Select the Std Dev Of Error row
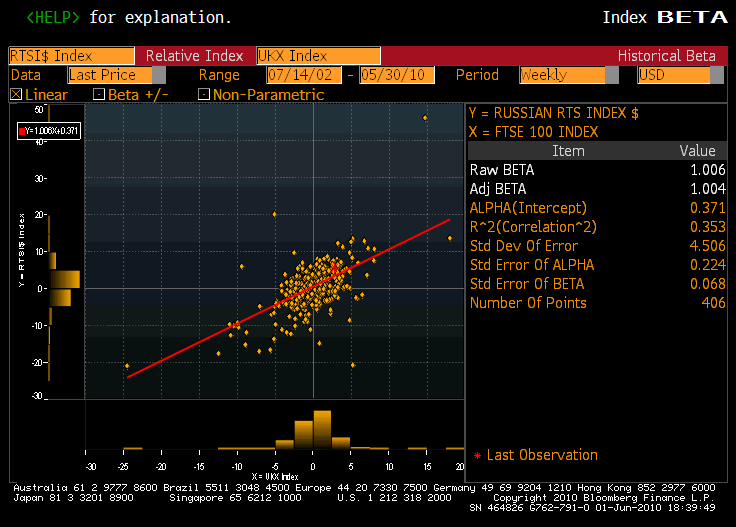 click(x=597, y=246)
